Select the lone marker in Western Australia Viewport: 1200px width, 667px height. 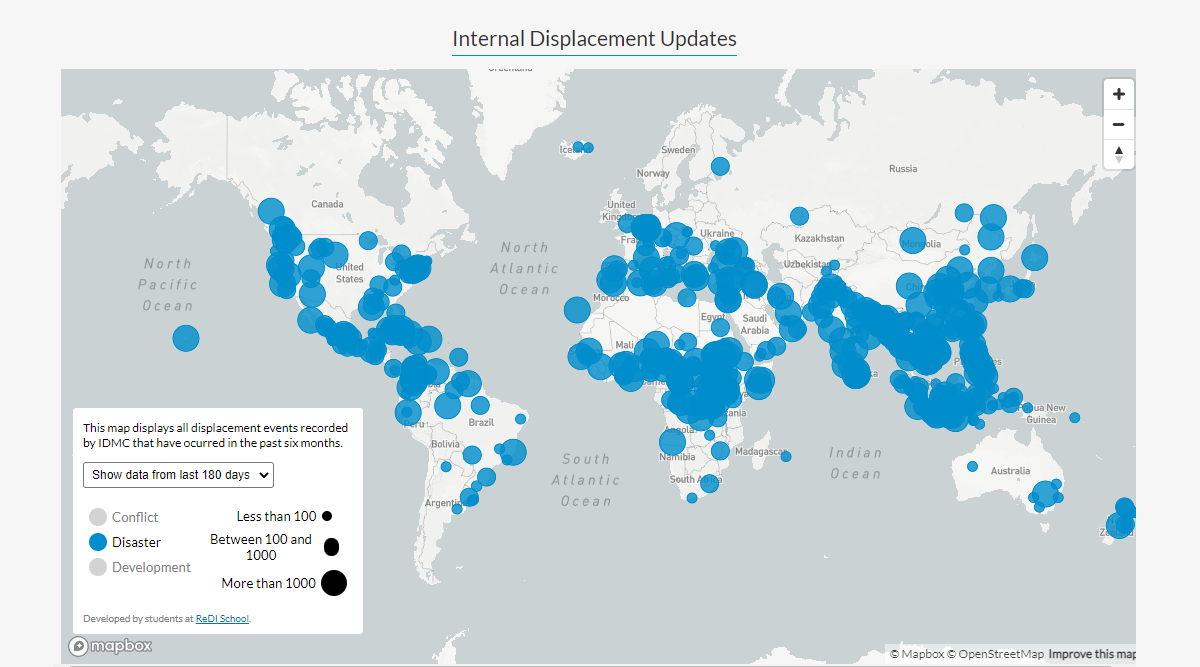pyautogui.click(x=972, y=466)
